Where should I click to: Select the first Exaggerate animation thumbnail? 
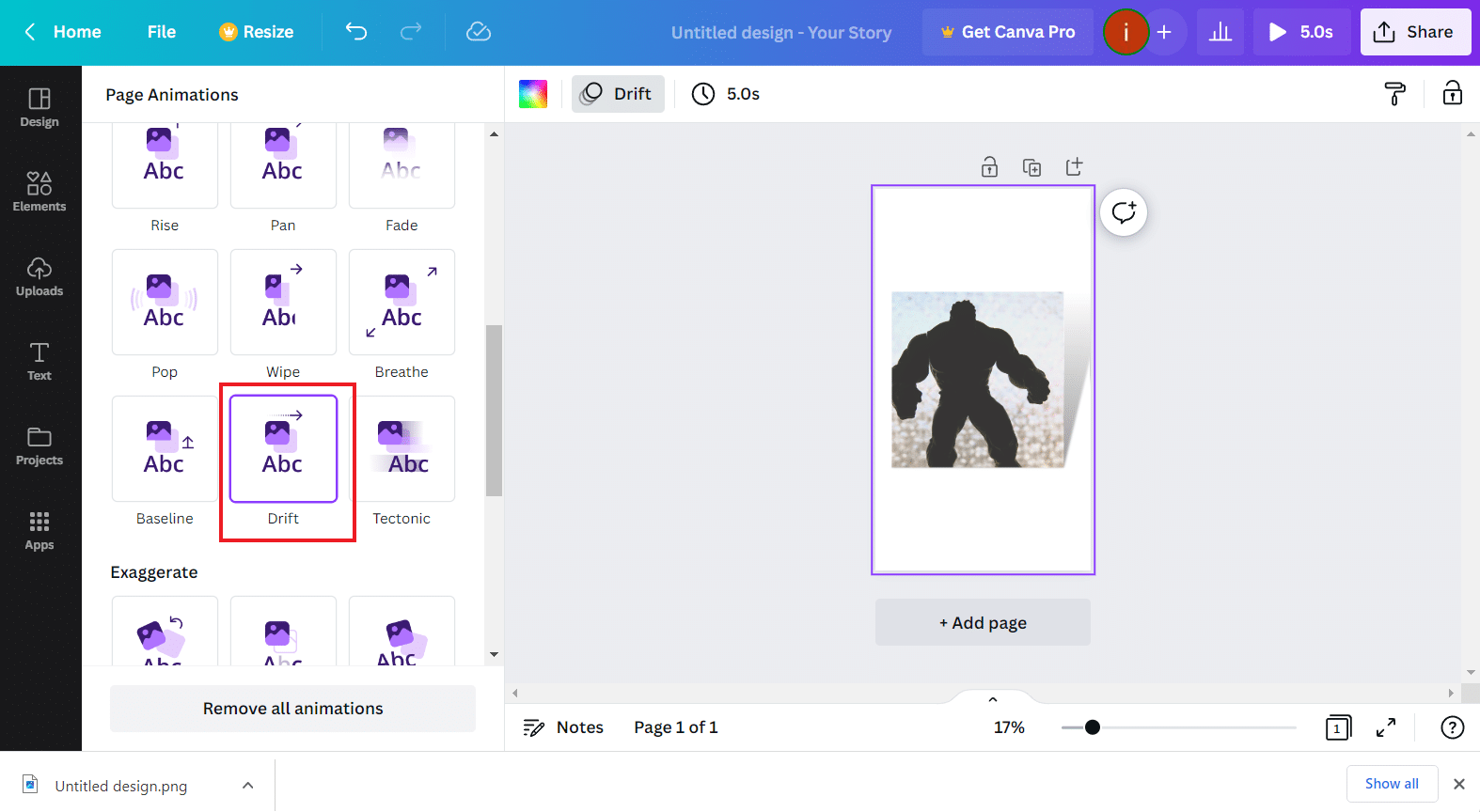point(165,632)
